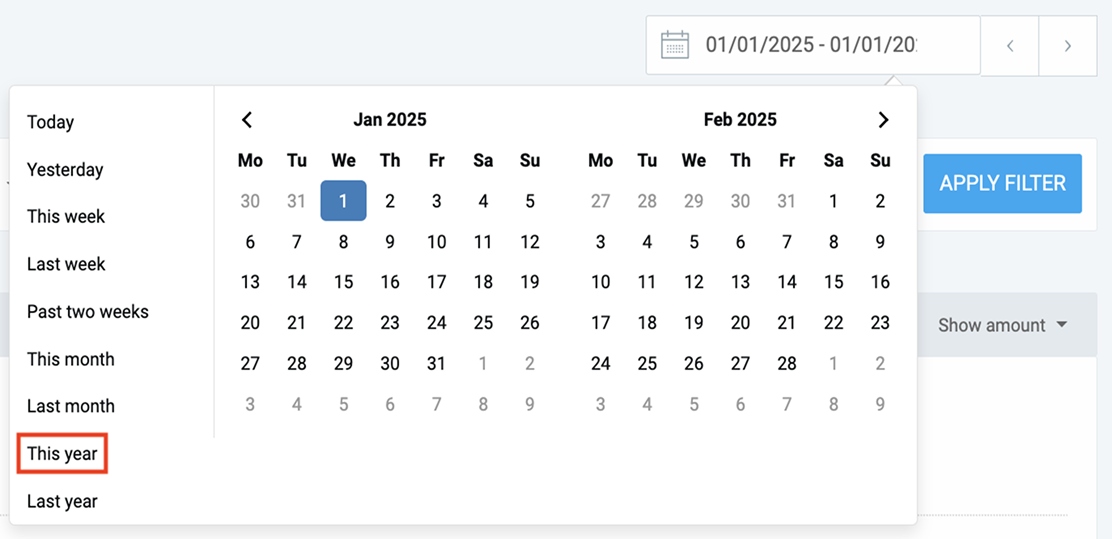The image size is (1112, 539).
Task: Click the date range input field
Action: pos(810,45)
